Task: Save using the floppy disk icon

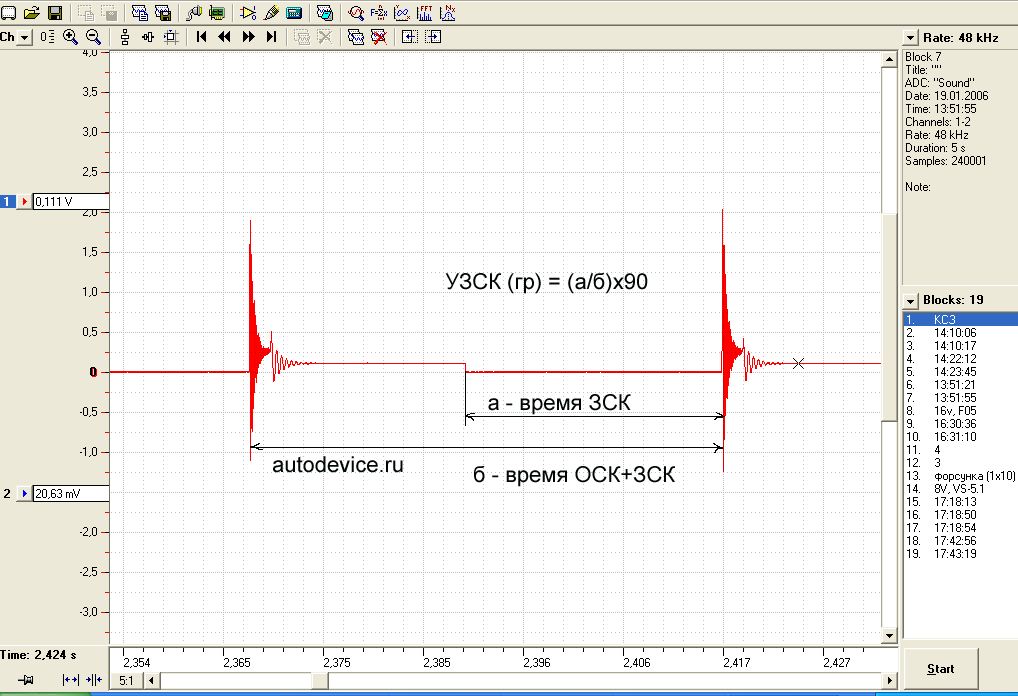Action: point(55,13)
